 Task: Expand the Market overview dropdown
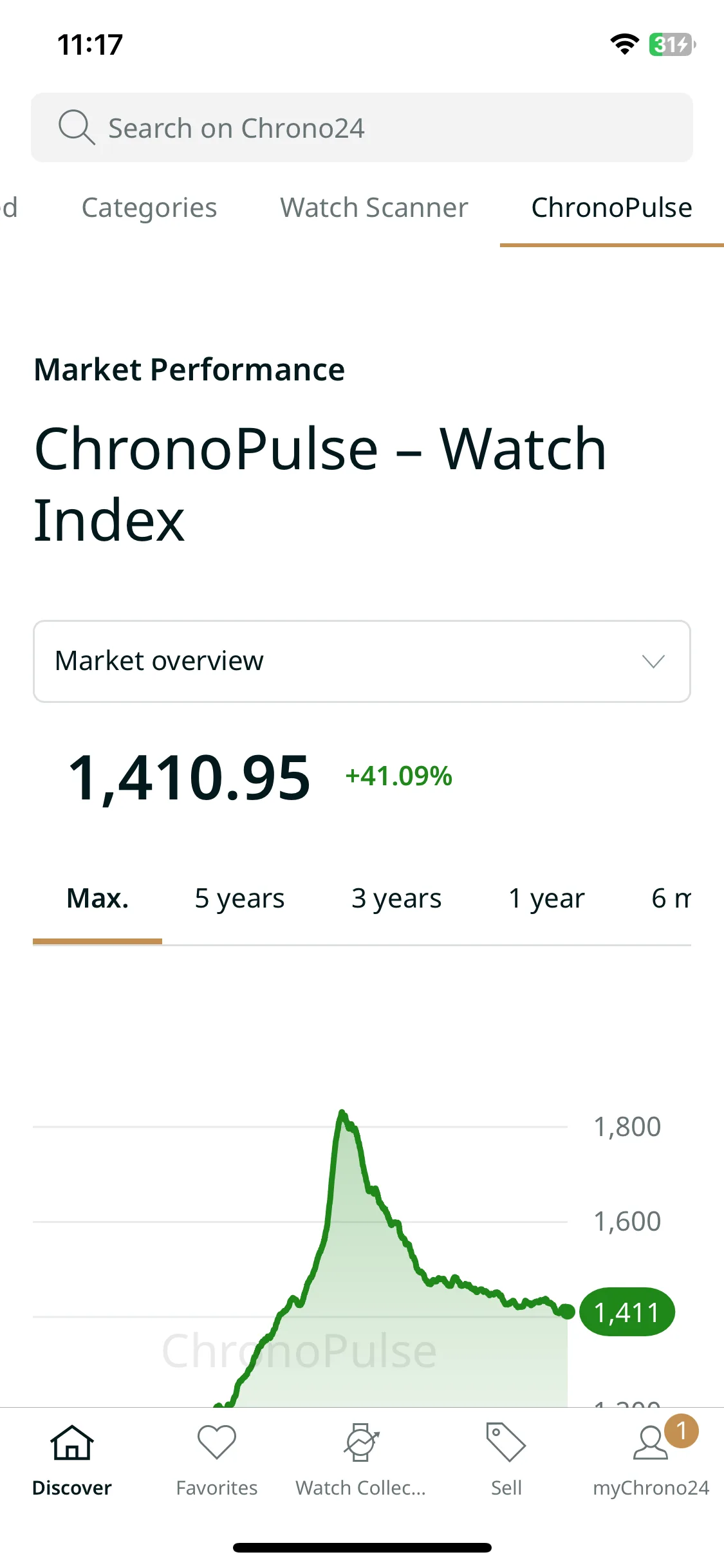pyautogui.click(x=362, y=661)
